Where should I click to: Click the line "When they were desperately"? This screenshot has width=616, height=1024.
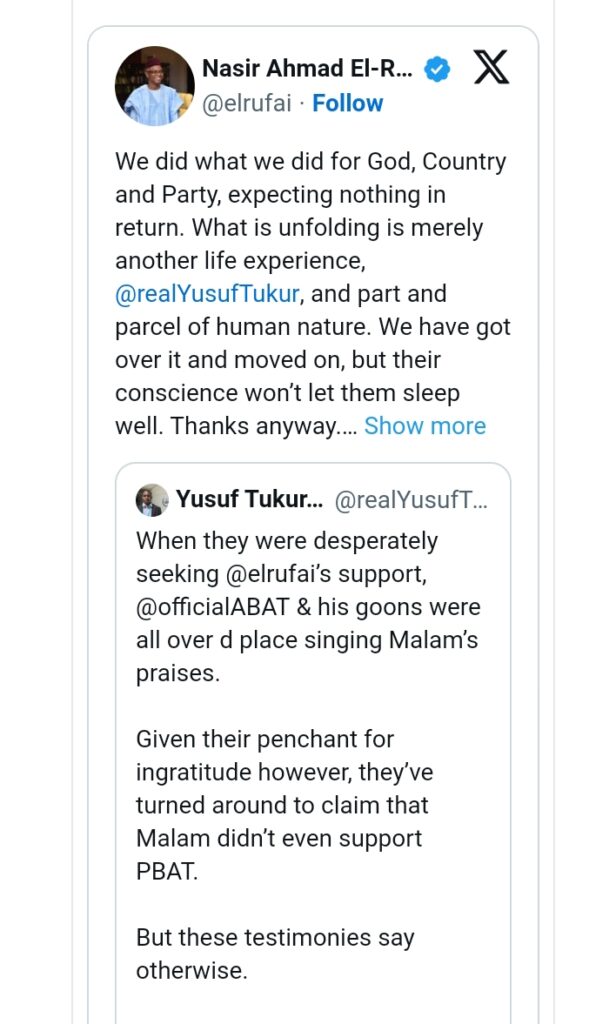[x=287, y=541]
